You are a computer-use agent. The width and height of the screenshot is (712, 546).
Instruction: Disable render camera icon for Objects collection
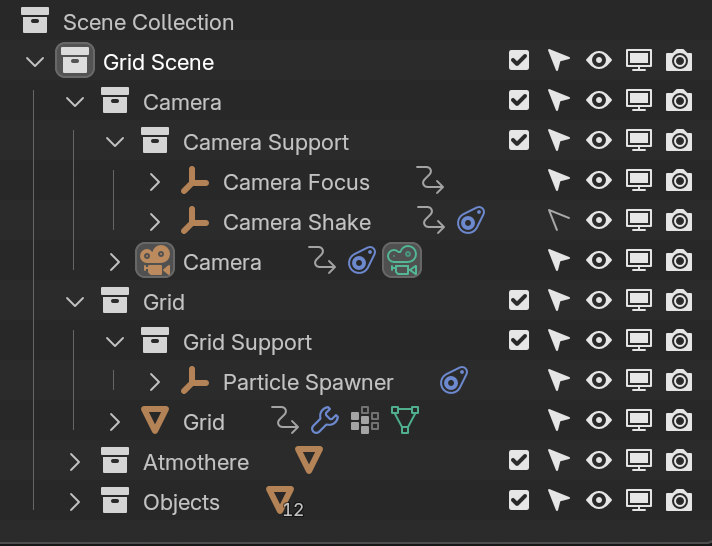pyautogui.click(x=679, y=501)
